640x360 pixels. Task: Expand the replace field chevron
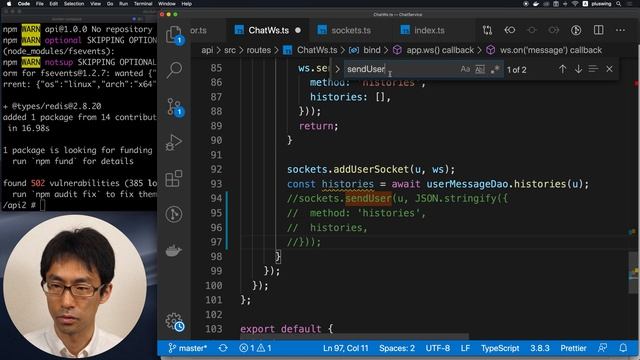[x=338, y=69]
